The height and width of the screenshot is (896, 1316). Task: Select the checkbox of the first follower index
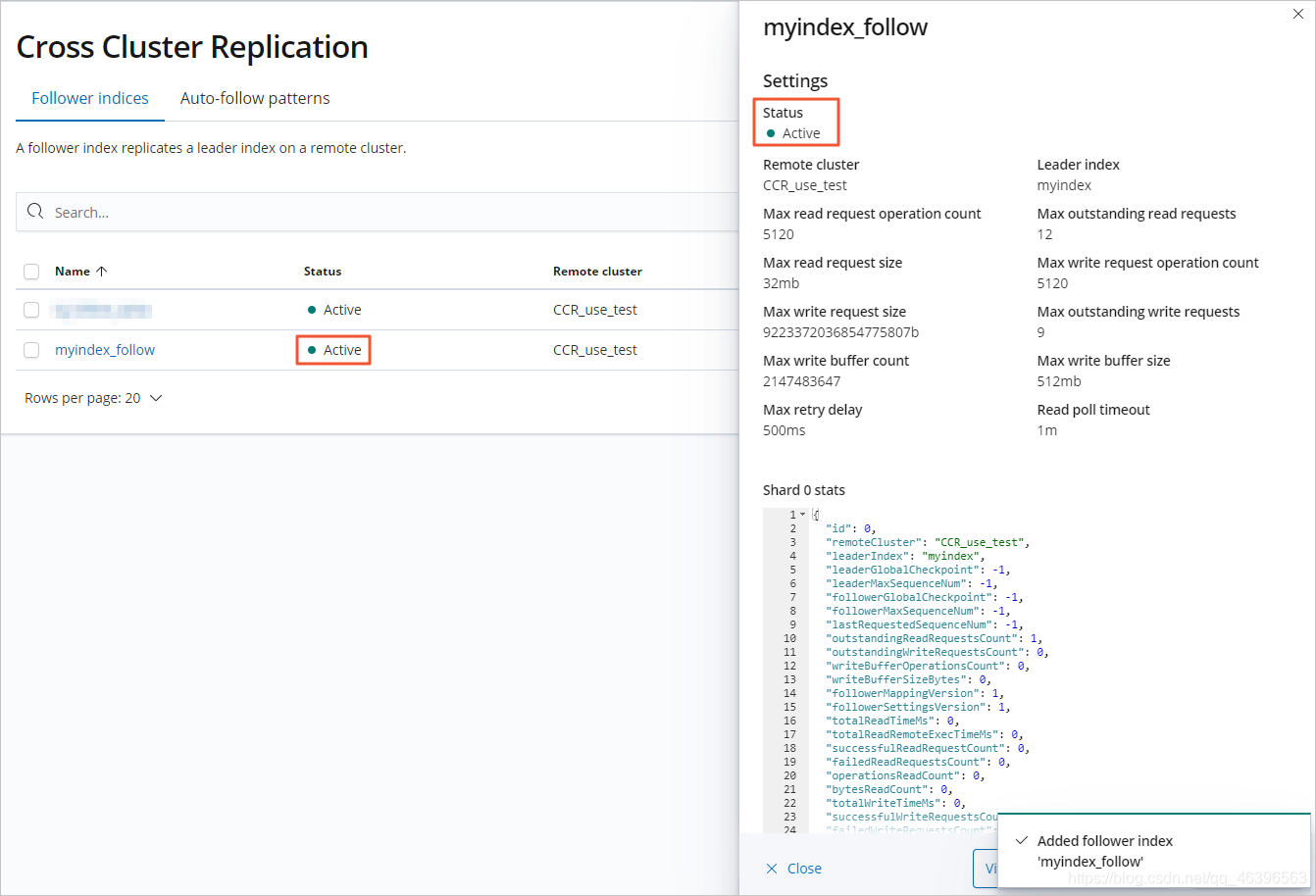[31, 310]
